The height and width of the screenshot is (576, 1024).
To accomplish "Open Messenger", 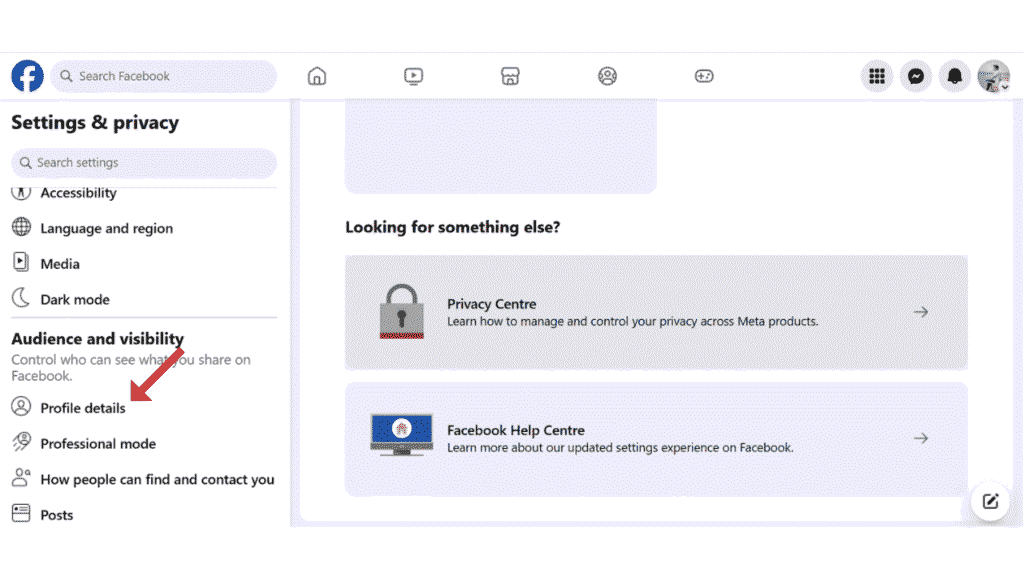I will coord(916,75).
